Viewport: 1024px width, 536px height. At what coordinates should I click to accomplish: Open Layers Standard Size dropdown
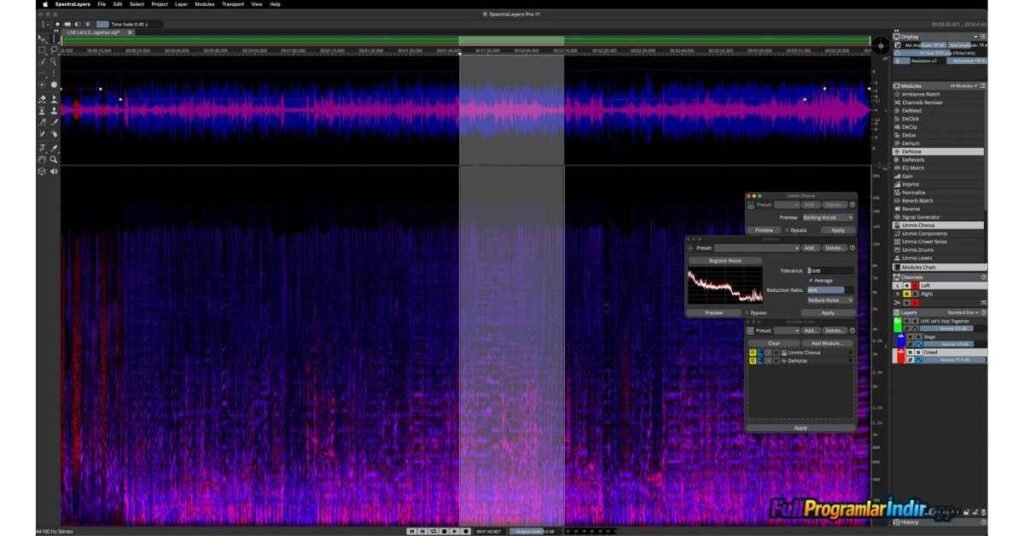(x=961, y=313)
